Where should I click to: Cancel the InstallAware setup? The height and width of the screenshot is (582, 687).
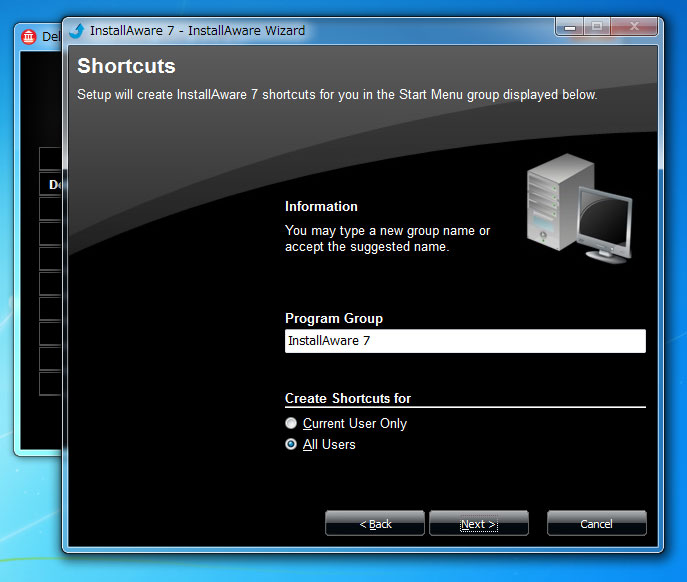(597, 523)
